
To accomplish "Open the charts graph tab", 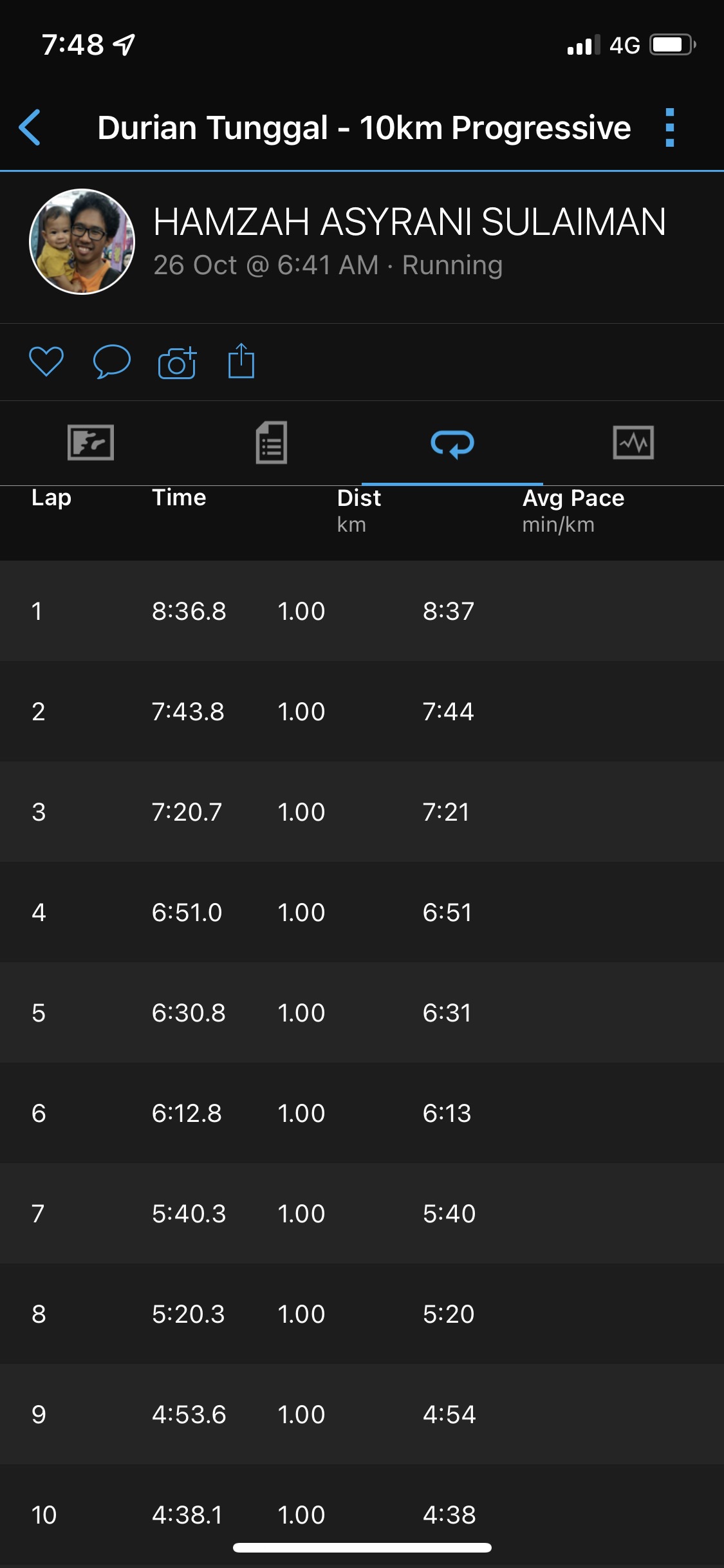I will pos(633,443).
